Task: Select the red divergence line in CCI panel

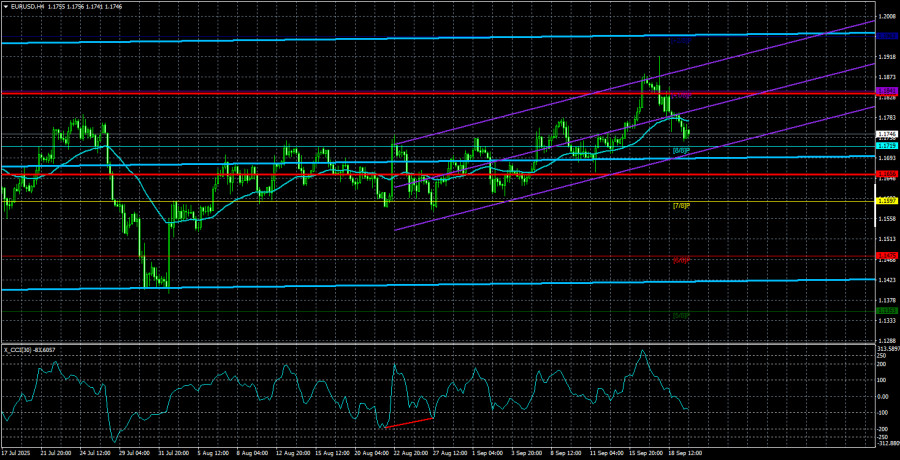Action: tap(408, 422)
